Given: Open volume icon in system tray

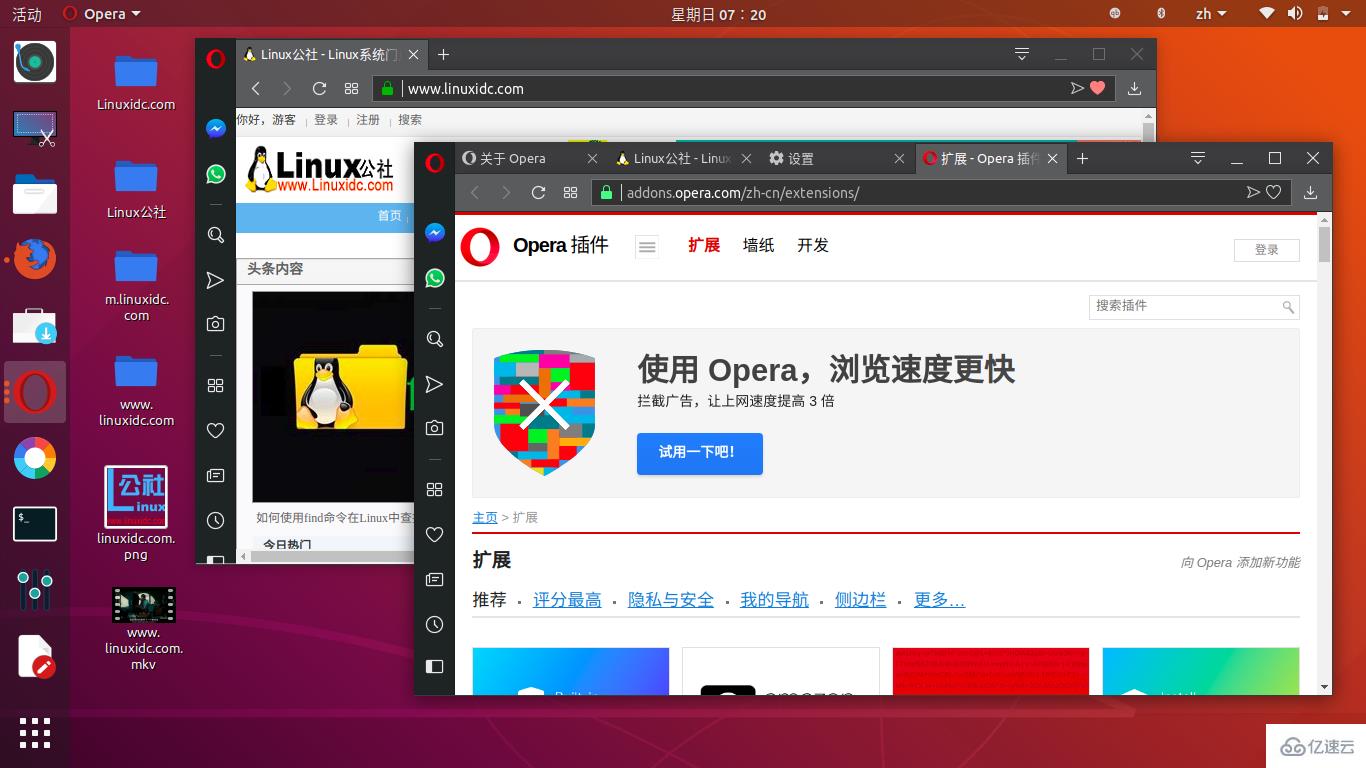Looking at the screenshot, I should tap(1295, 14).
